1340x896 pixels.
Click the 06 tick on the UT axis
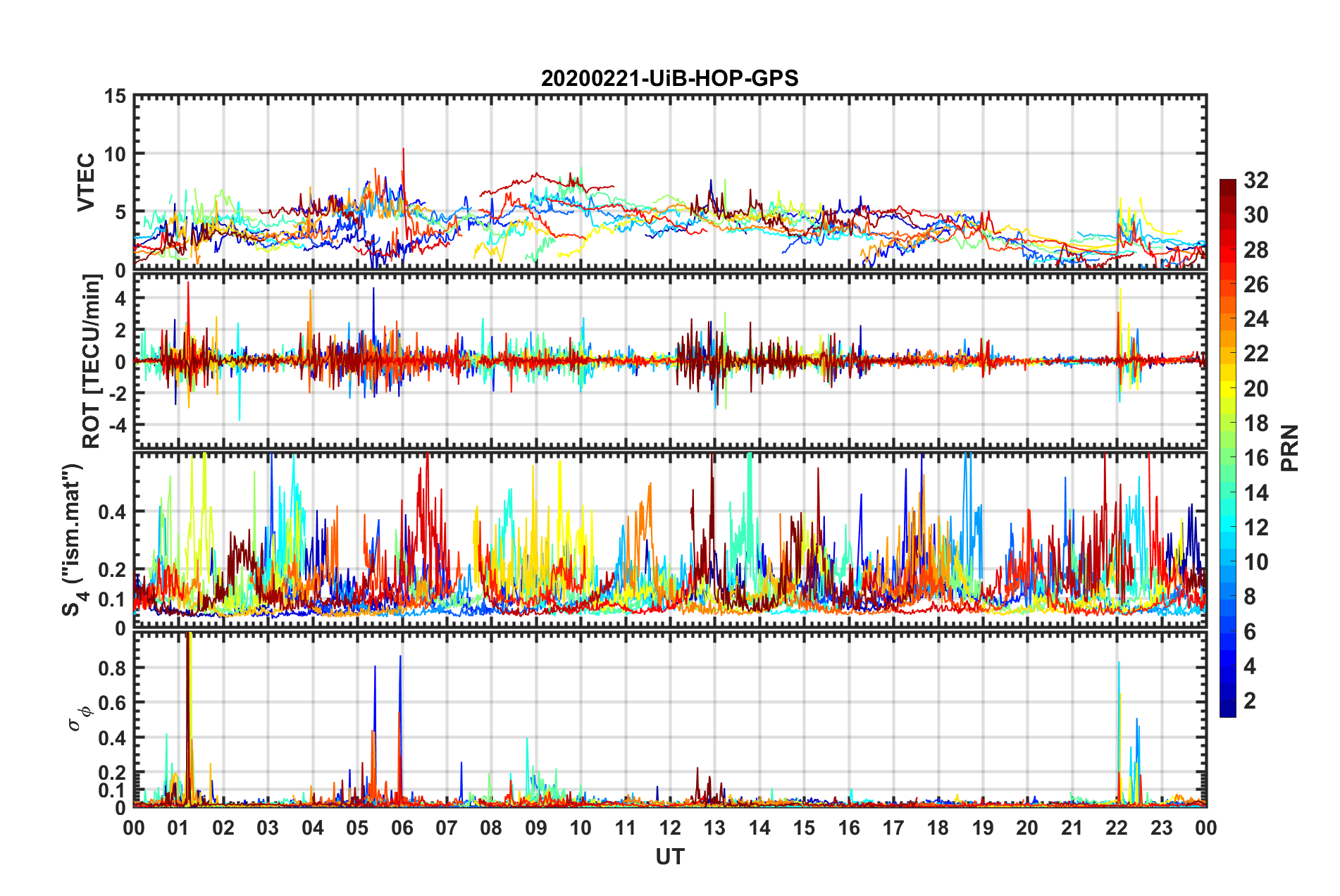[402, 828]
